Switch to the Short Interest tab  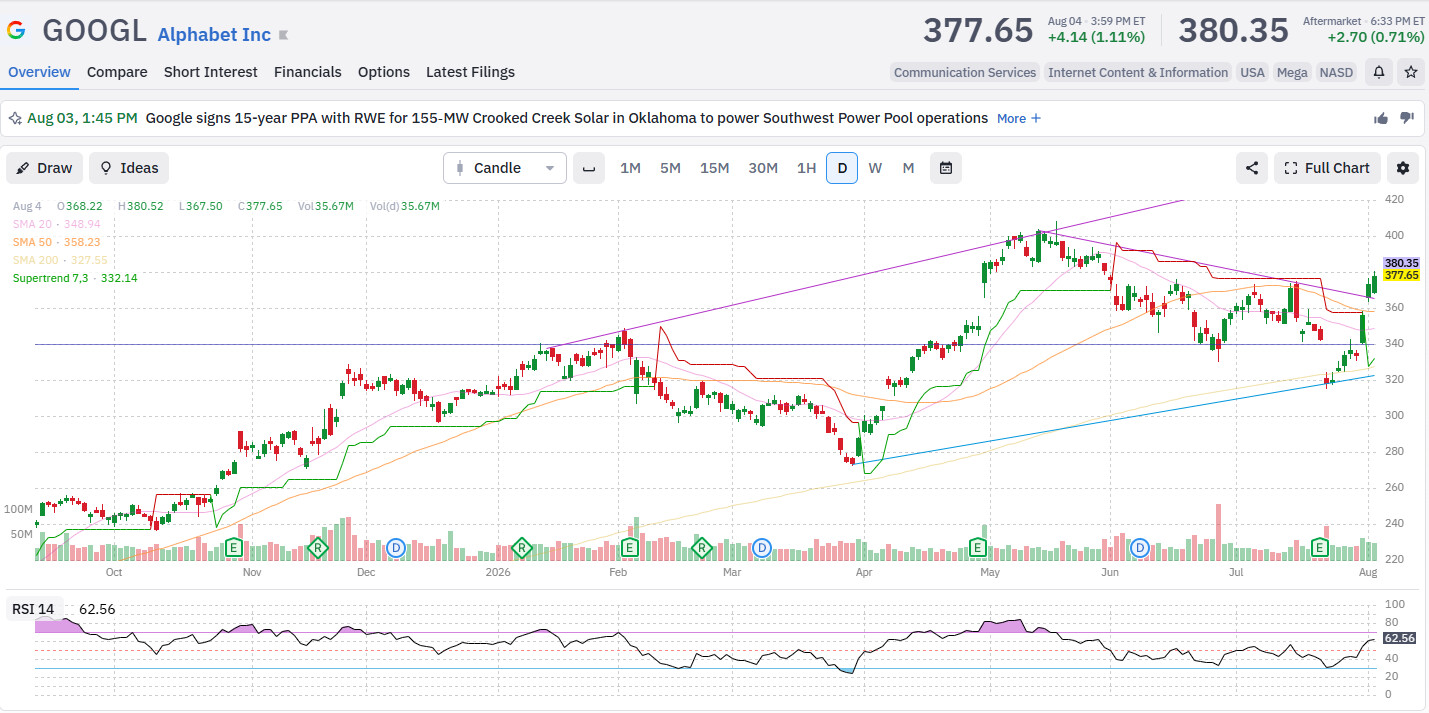211,72
